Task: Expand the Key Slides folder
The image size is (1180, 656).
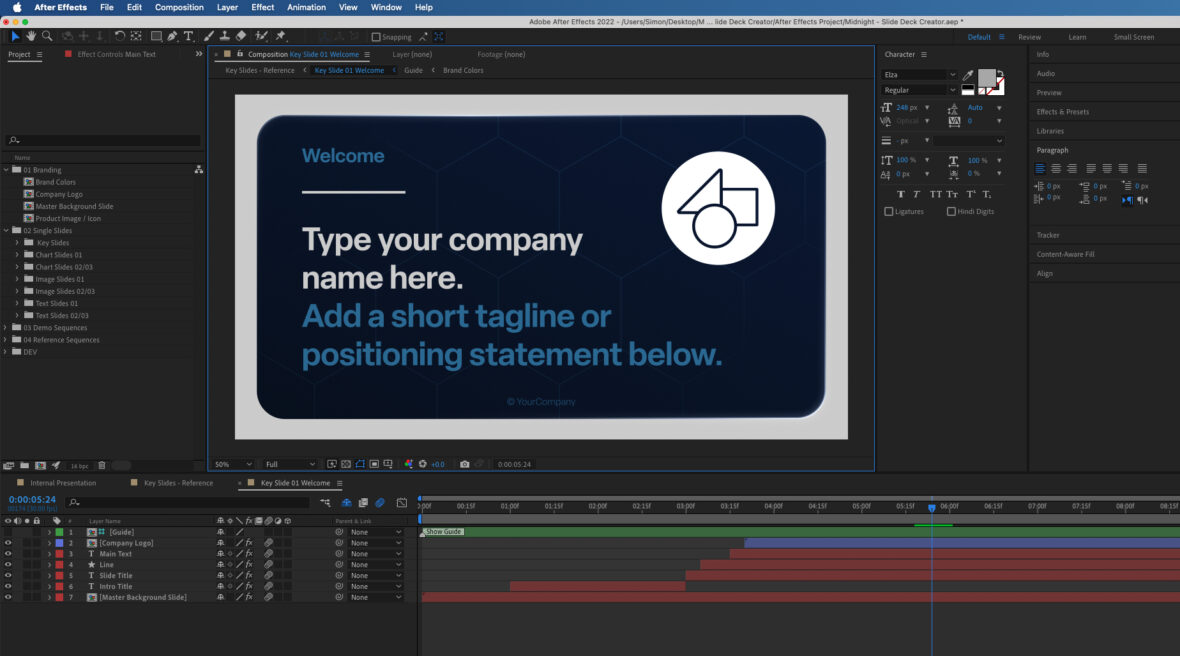Action: (x=17, y=243)
